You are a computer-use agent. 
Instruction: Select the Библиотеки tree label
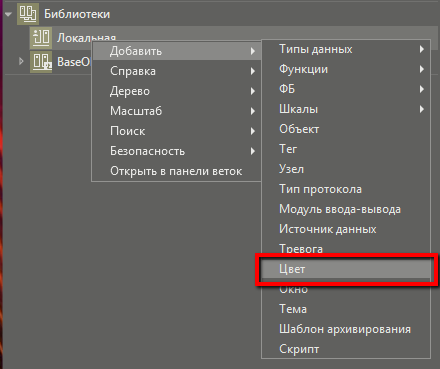(x=77, y=14)
